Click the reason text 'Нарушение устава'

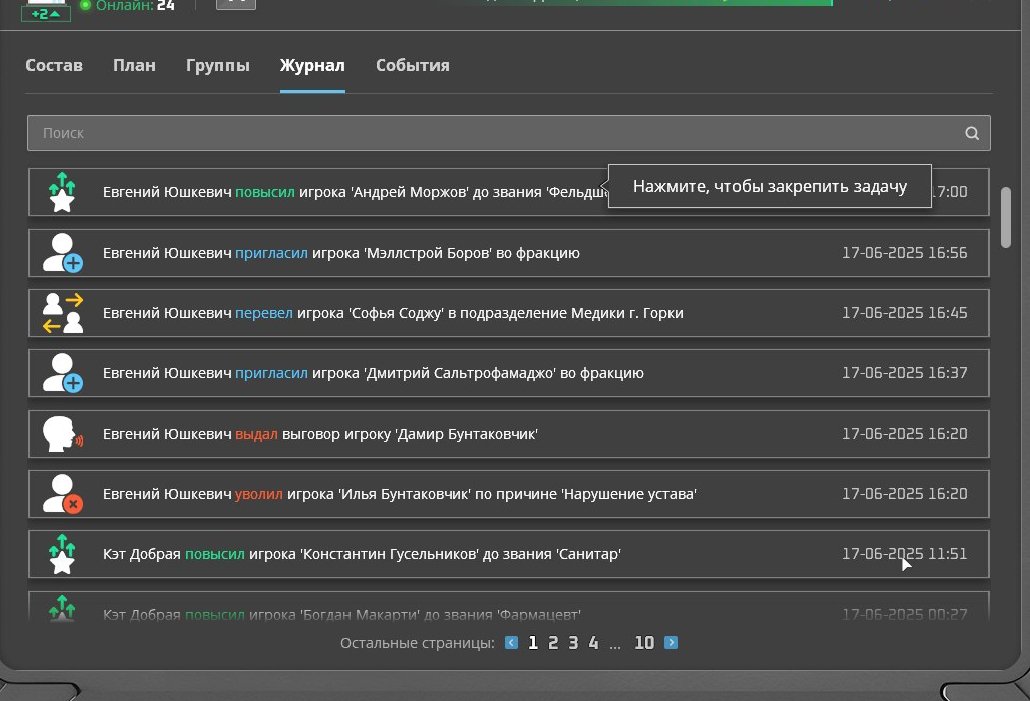click(x=629, y=494)
